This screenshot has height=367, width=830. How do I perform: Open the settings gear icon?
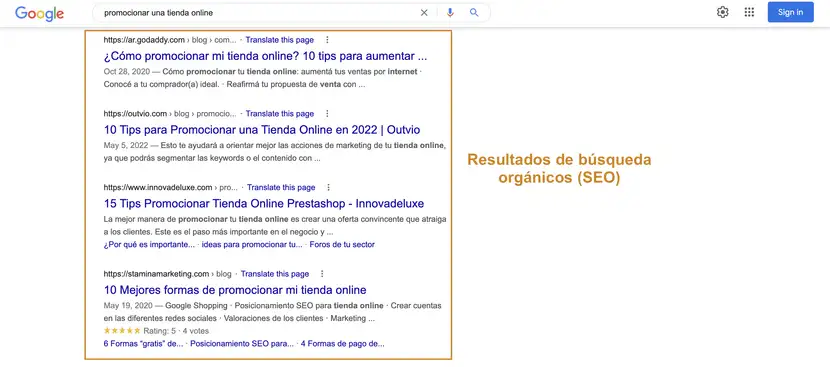(x=723, y=12)
